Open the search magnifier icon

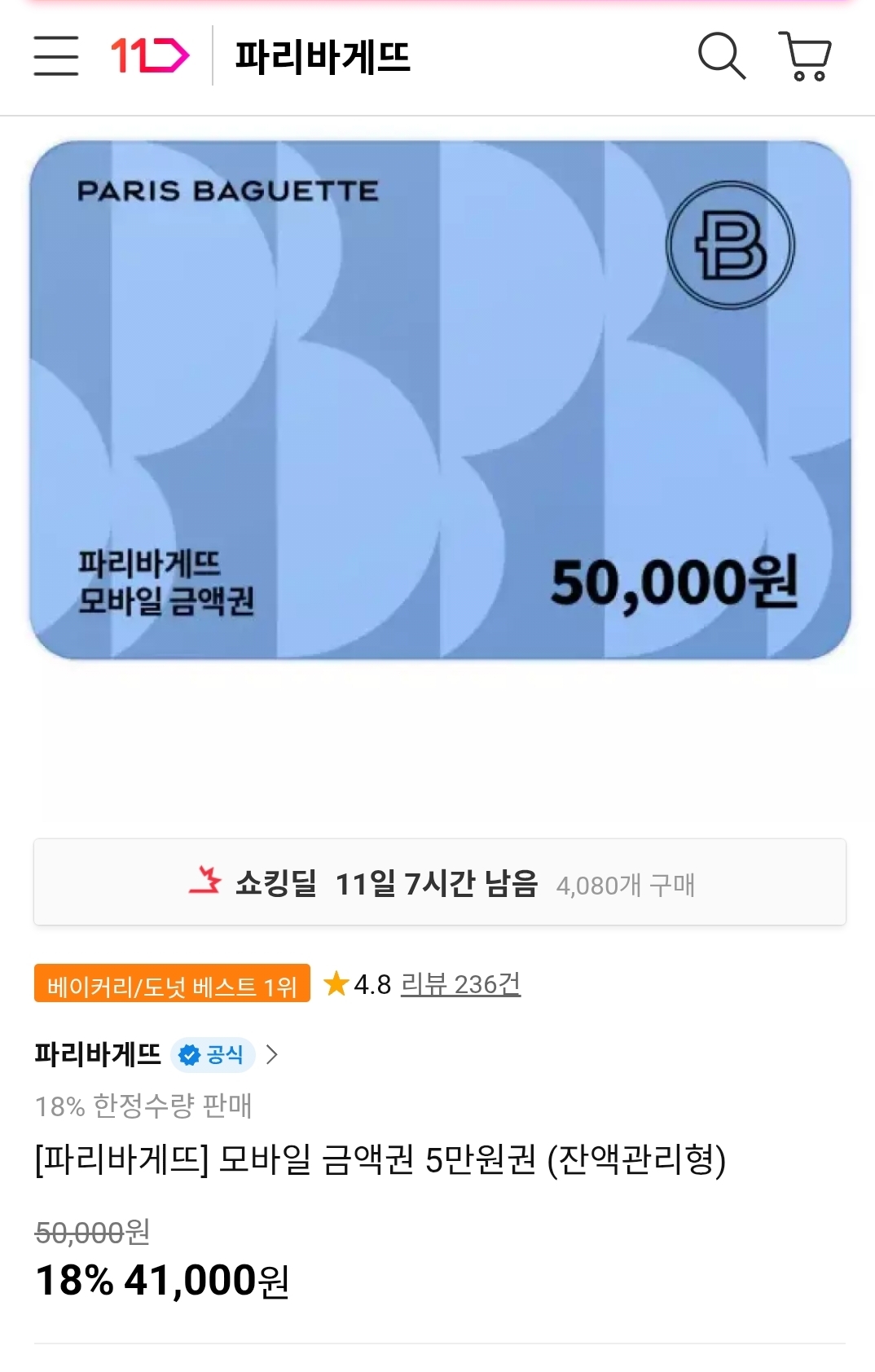coord(721,56)
